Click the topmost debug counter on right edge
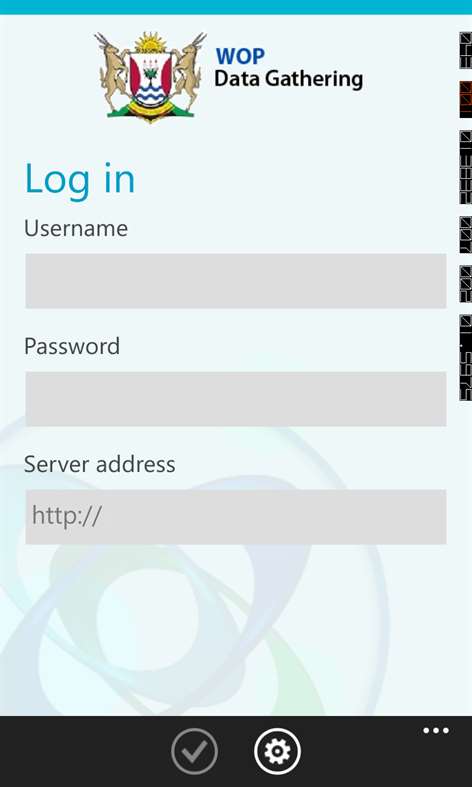Viewport: 472px width, 787px height. point(465,50)
